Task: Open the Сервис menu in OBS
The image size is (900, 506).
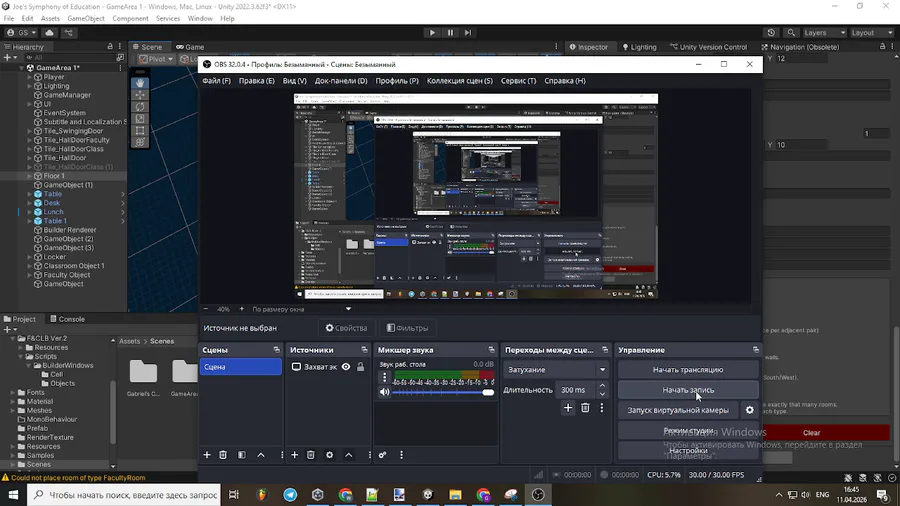Action: pyautogui.click(x=518, y=81)
